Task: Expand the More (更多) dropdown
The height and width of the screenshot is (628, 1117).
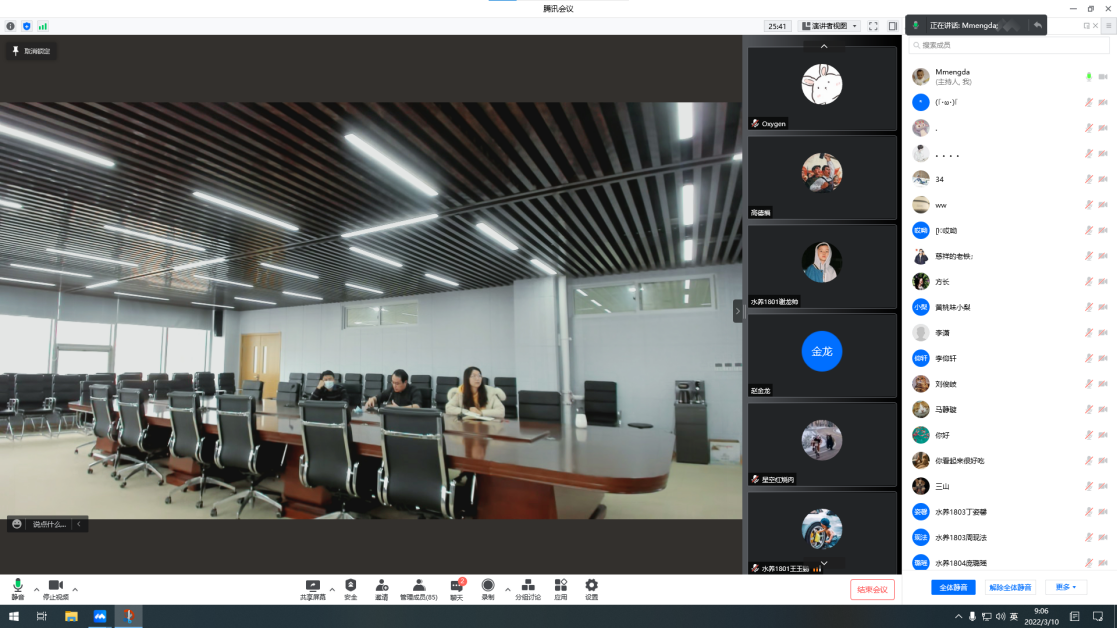Action: 1065,587
